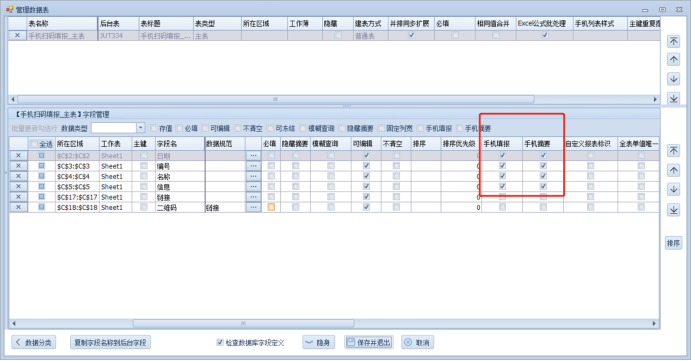Screen dimensions: 691x361
Task: Toggle 检查数据库字段定义 checkbox
Action: (x=219, y=342)
